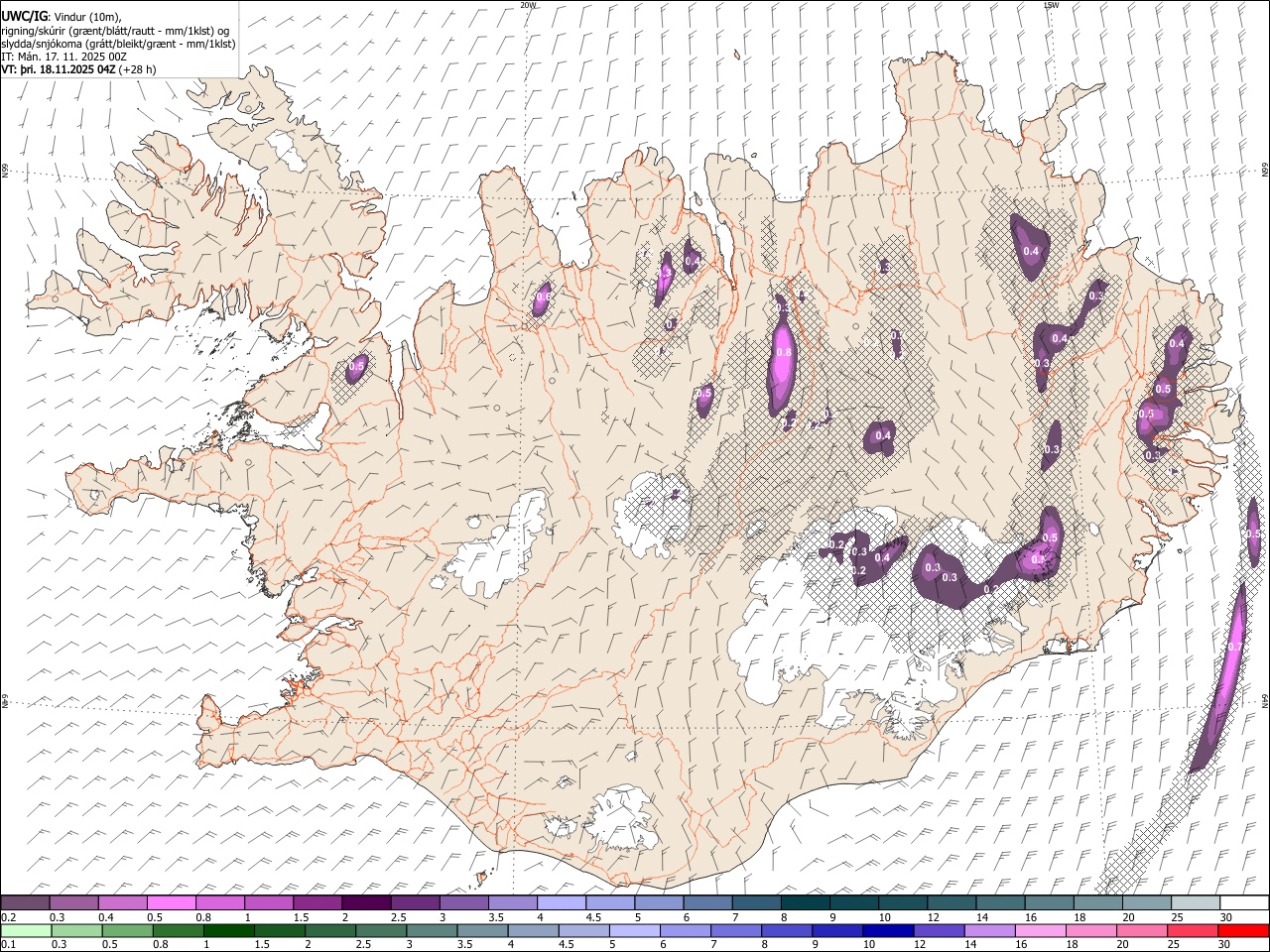The image size is (1270, 952).
Task: Click the 'UWC/IG' title in the header
Action: [25, 16]
